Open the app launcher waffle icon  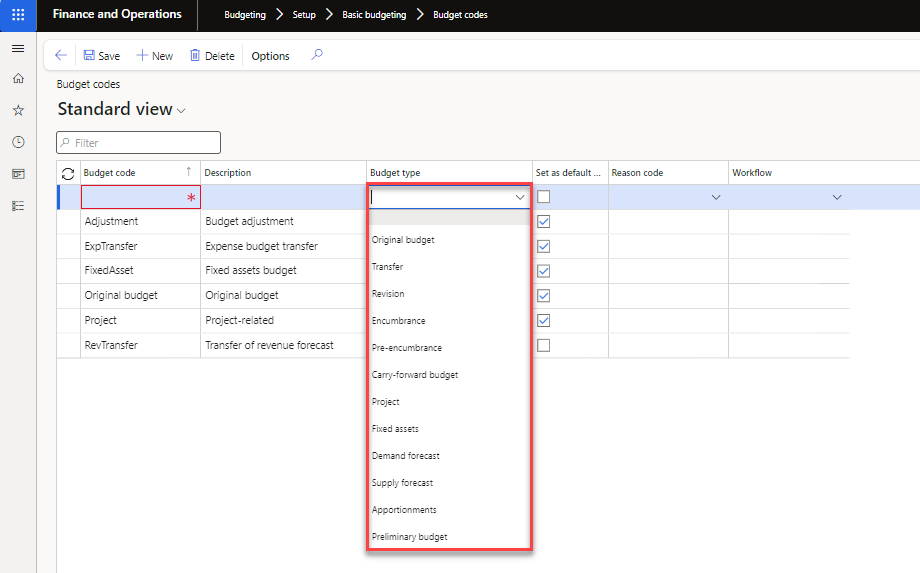pyautogui.click(x=18, y=15)
